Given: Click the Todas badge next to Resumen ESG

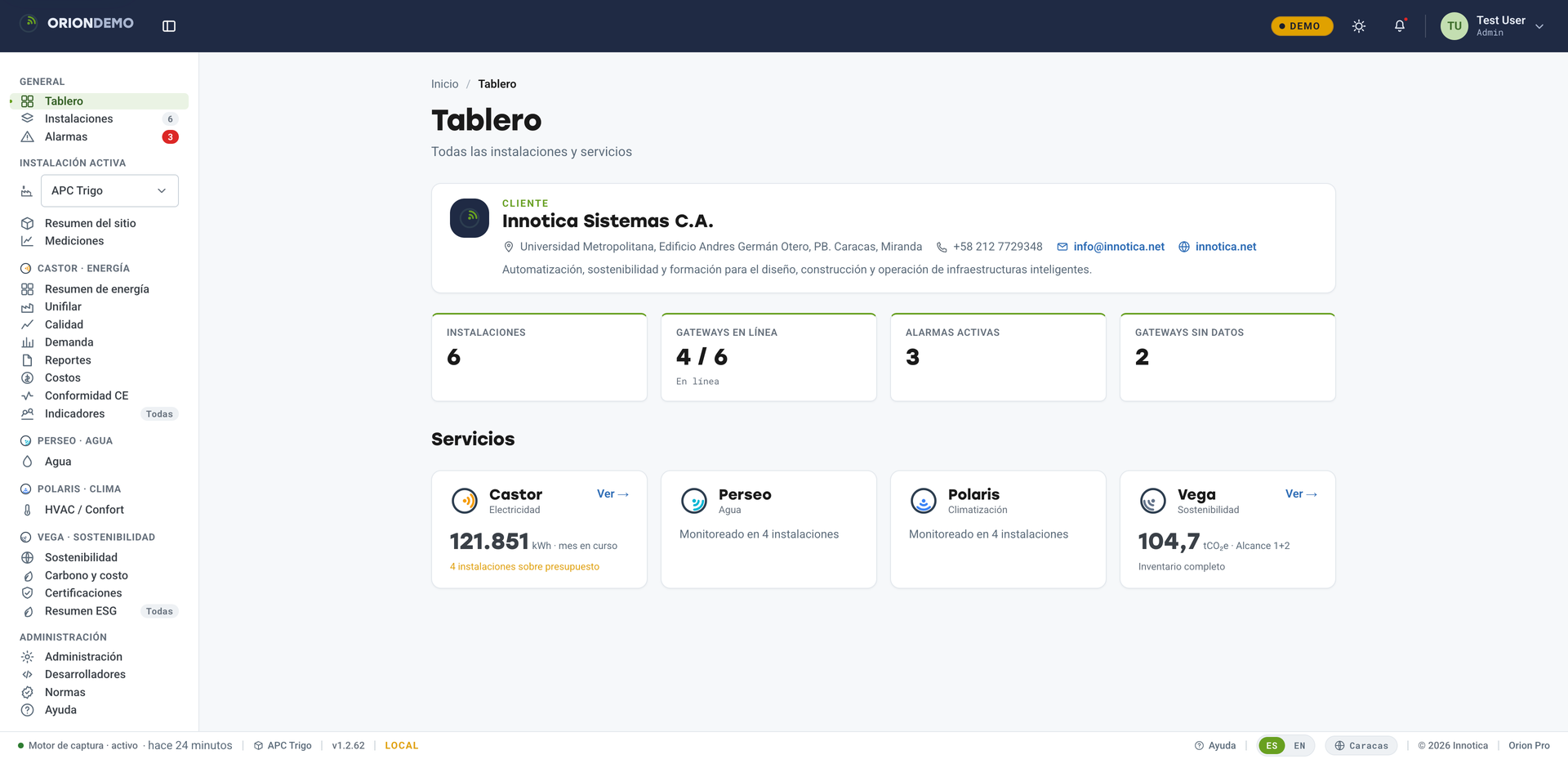Looking at the screenshot, I should tap(159, 611).
